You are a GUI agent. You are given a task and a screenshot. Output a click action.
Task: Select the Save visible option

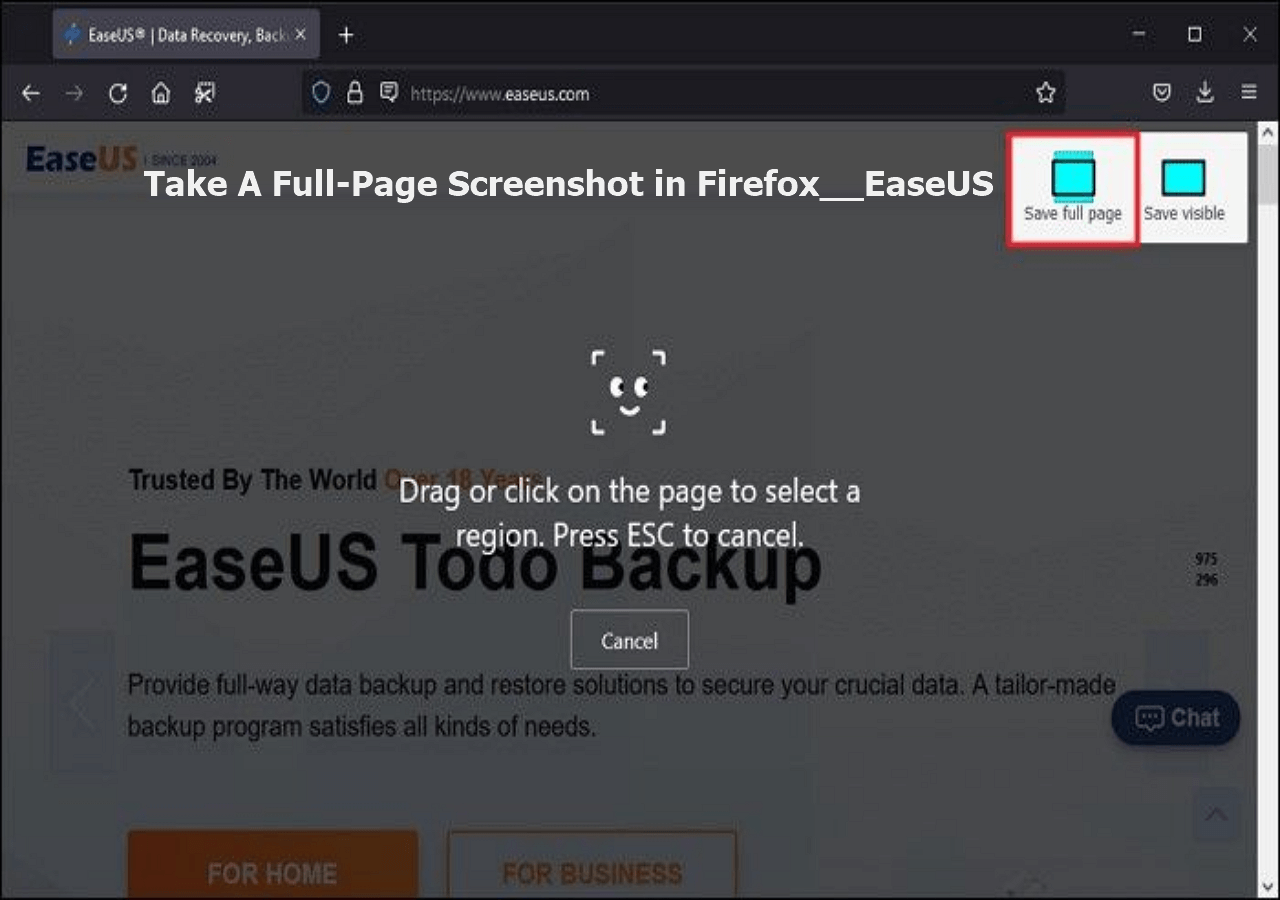(x=1184, y=189)
